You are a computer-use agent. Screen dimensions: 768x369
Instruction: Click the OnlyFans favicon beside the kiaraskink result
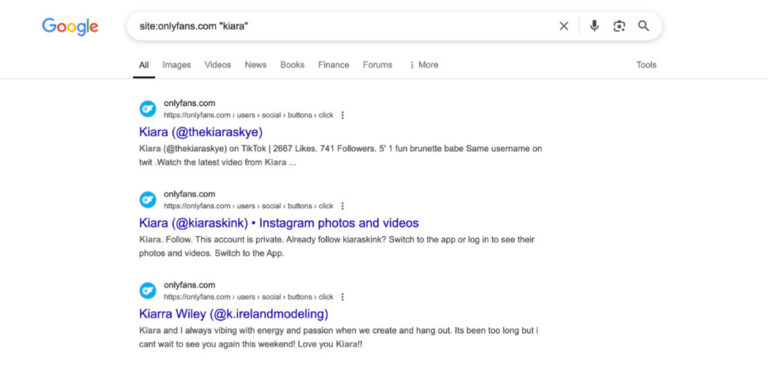pos(147,199)
